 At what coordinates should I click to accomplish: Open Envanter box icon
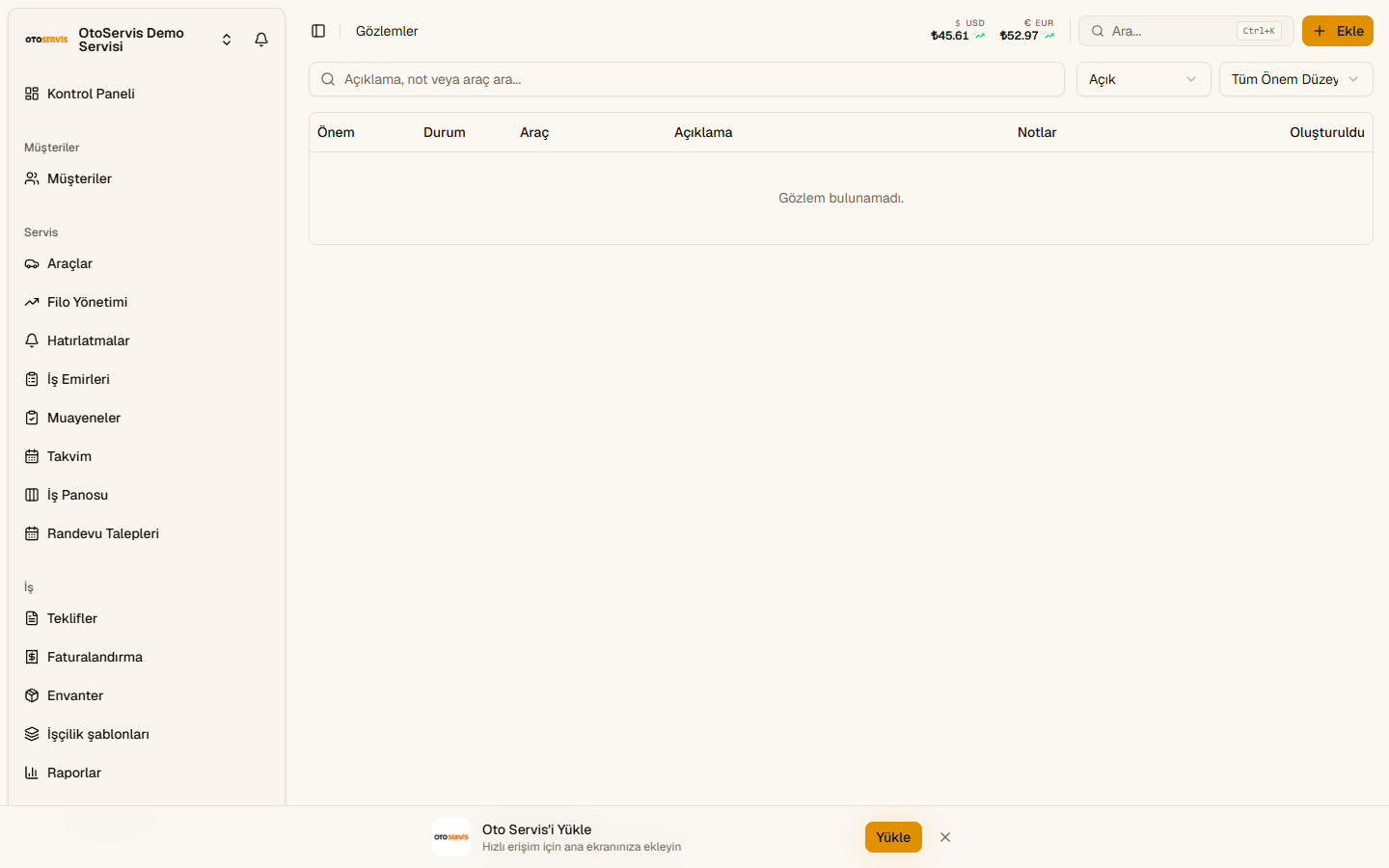click(x=32, y=695)
